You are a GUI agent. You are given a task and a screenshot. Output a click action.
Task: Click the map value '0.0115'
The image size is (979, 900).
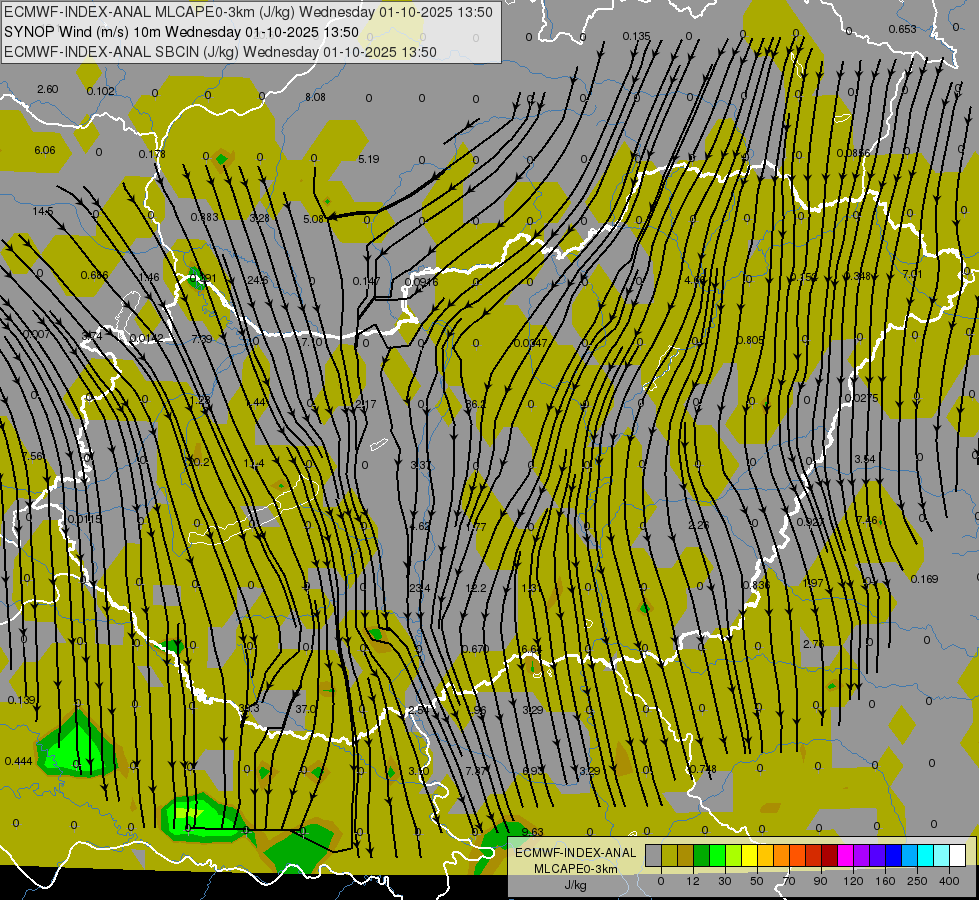[84, 519]
